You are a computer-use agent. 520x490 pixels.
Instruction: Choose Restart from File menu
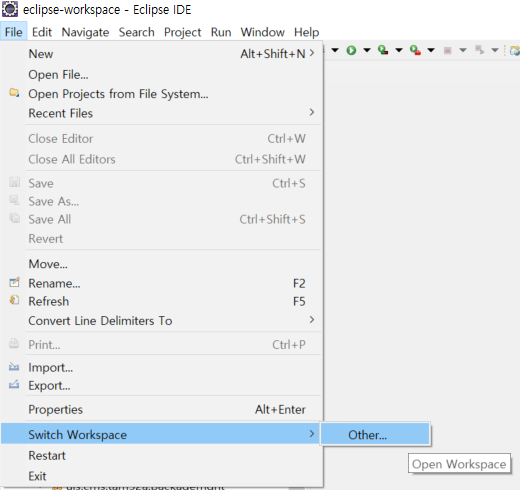tap(162, 456)
